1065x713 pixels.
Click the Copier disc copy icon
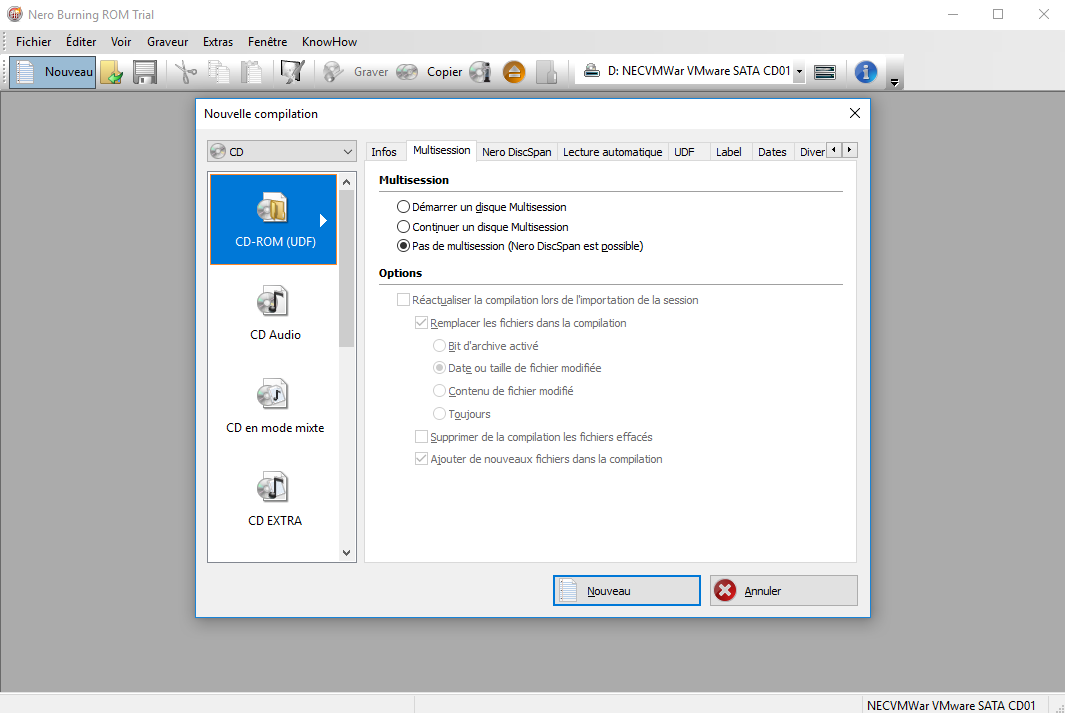click(407, 72)
